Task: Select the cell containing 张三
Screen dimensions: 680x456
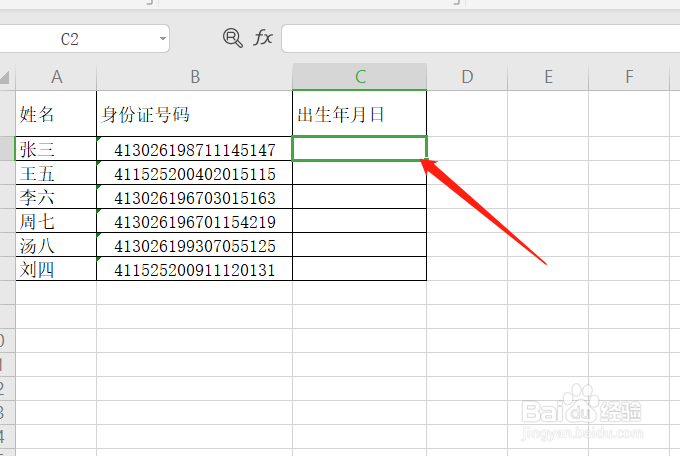Action: click(x=56, y=149)
